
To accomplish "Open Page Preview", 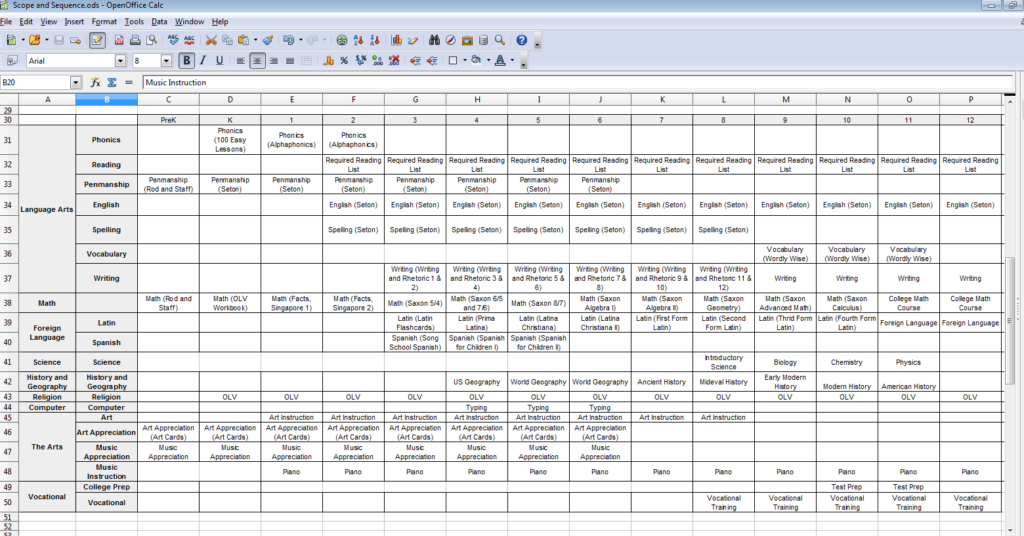I will 152,40.
